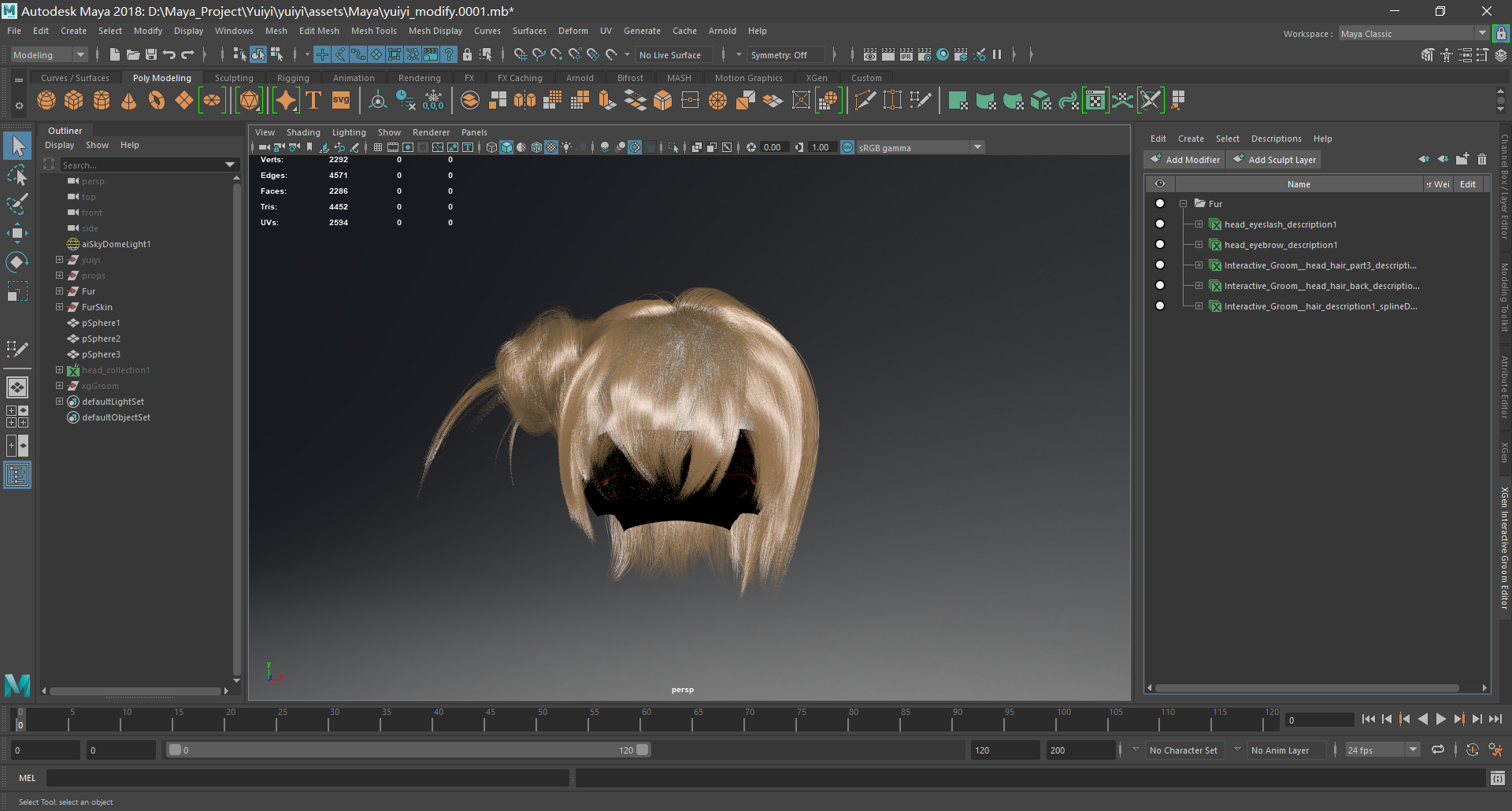Create a polygon sphere from the shelf
1512x811 pixels.
pos(46,100)
